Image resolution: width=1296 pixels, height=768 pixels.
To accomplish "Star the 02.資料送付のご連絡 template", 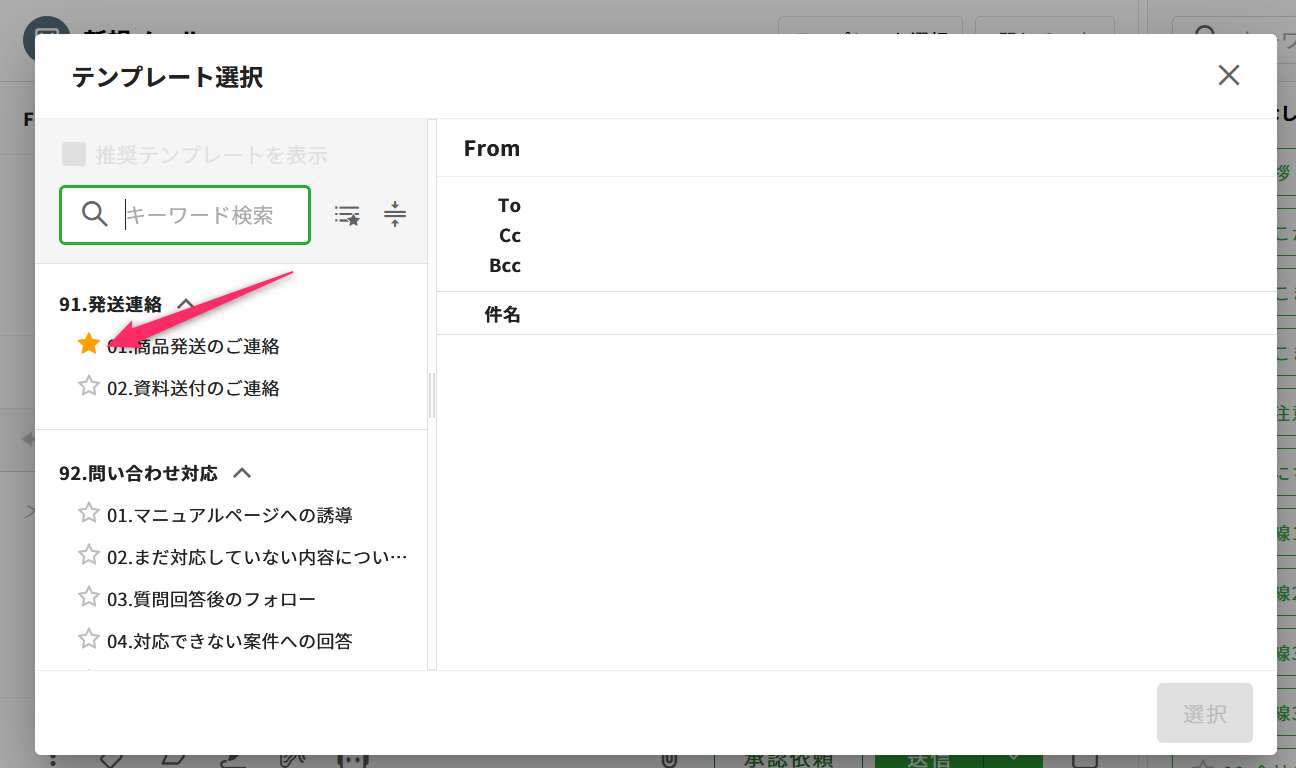I will click(89, 386).
